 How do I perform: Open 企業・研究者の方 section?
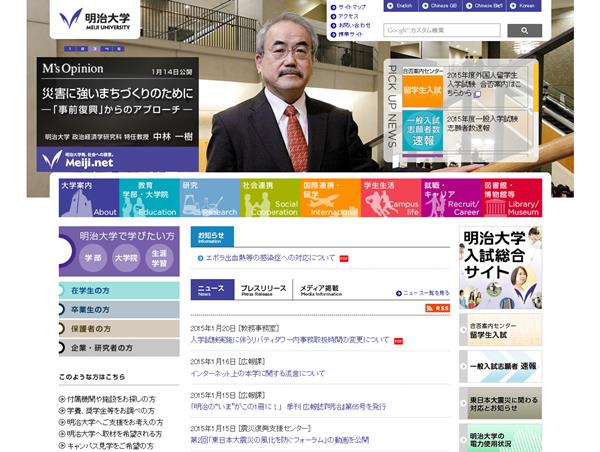pyautogui.click(x=119, y=348)
